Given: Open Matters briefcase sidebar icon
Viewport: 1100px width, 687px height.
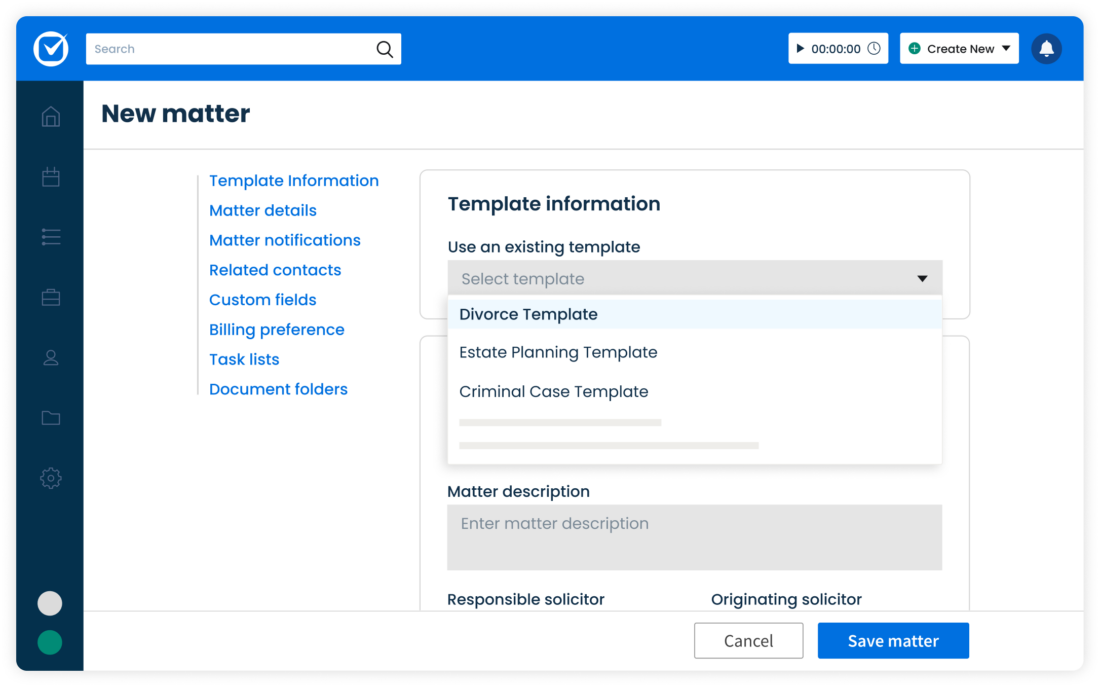Looking at the screenshot, I should pos(51,298).
